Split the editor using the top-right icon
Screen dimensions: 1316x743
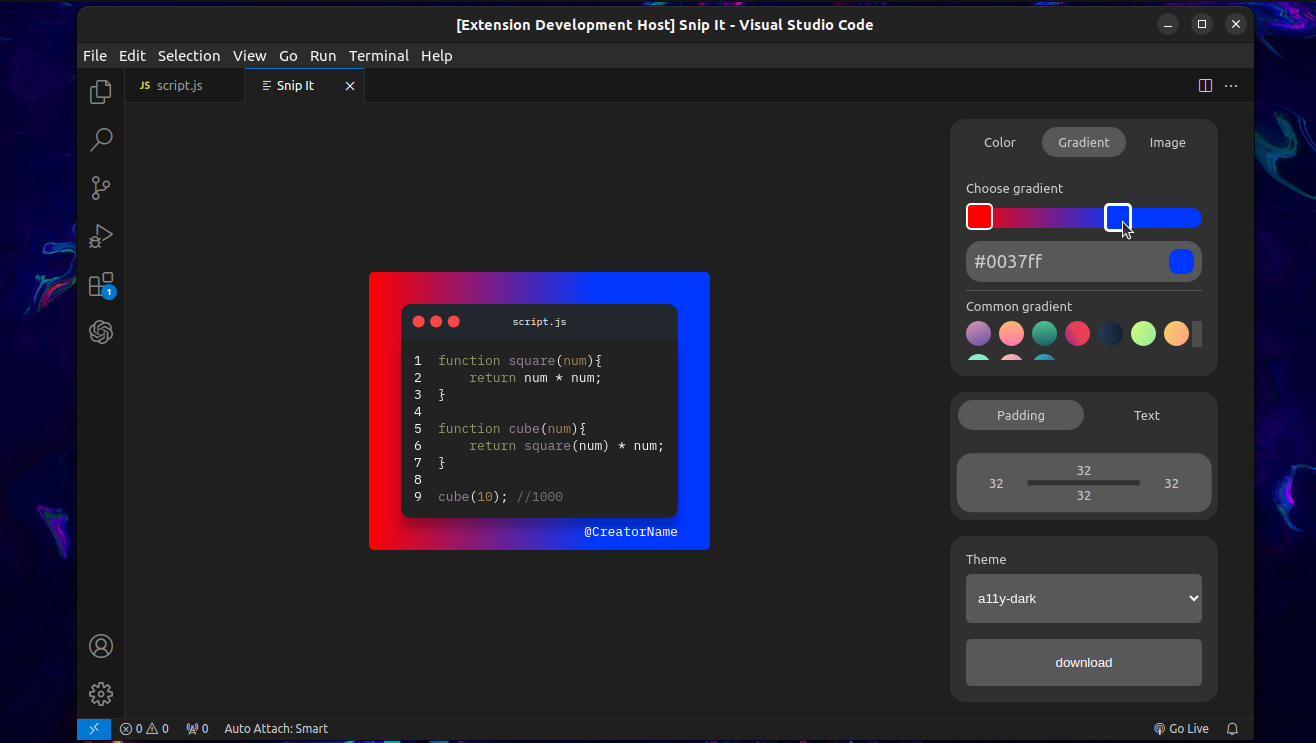(1205, 85)
